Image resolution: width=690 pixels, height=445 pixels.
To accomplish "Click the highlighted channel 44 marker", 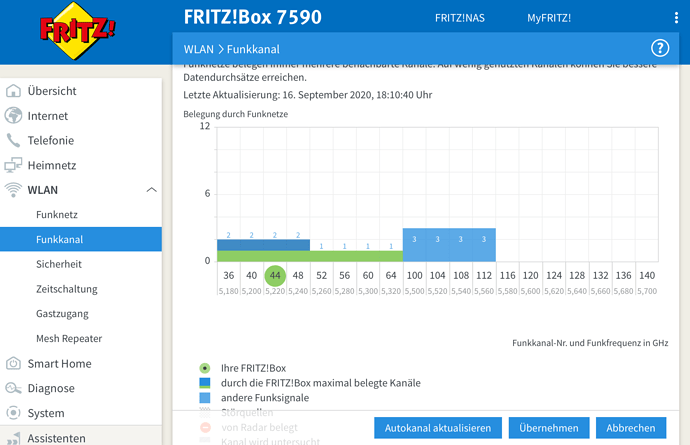I will (x=275, y=276).
